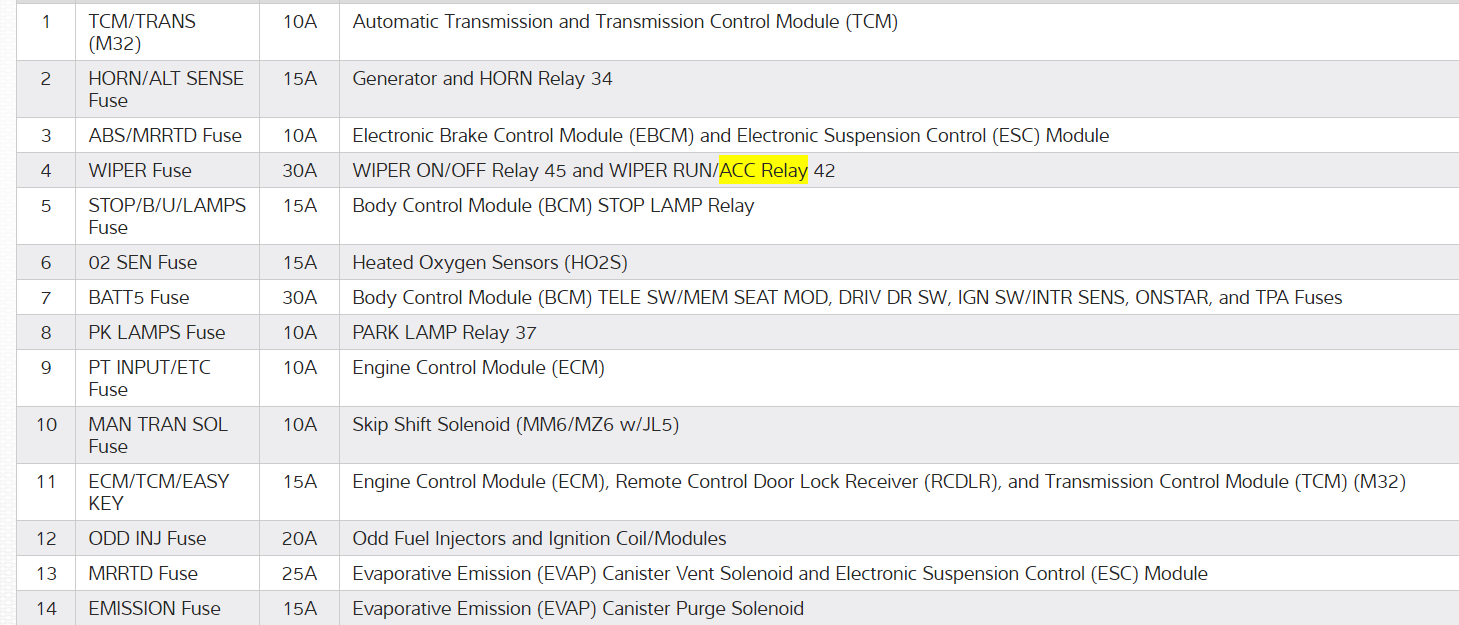Click the Generator and HORN Relay 34 description
This screenshot has width=1459, height=625.
(x=482, y=79)
